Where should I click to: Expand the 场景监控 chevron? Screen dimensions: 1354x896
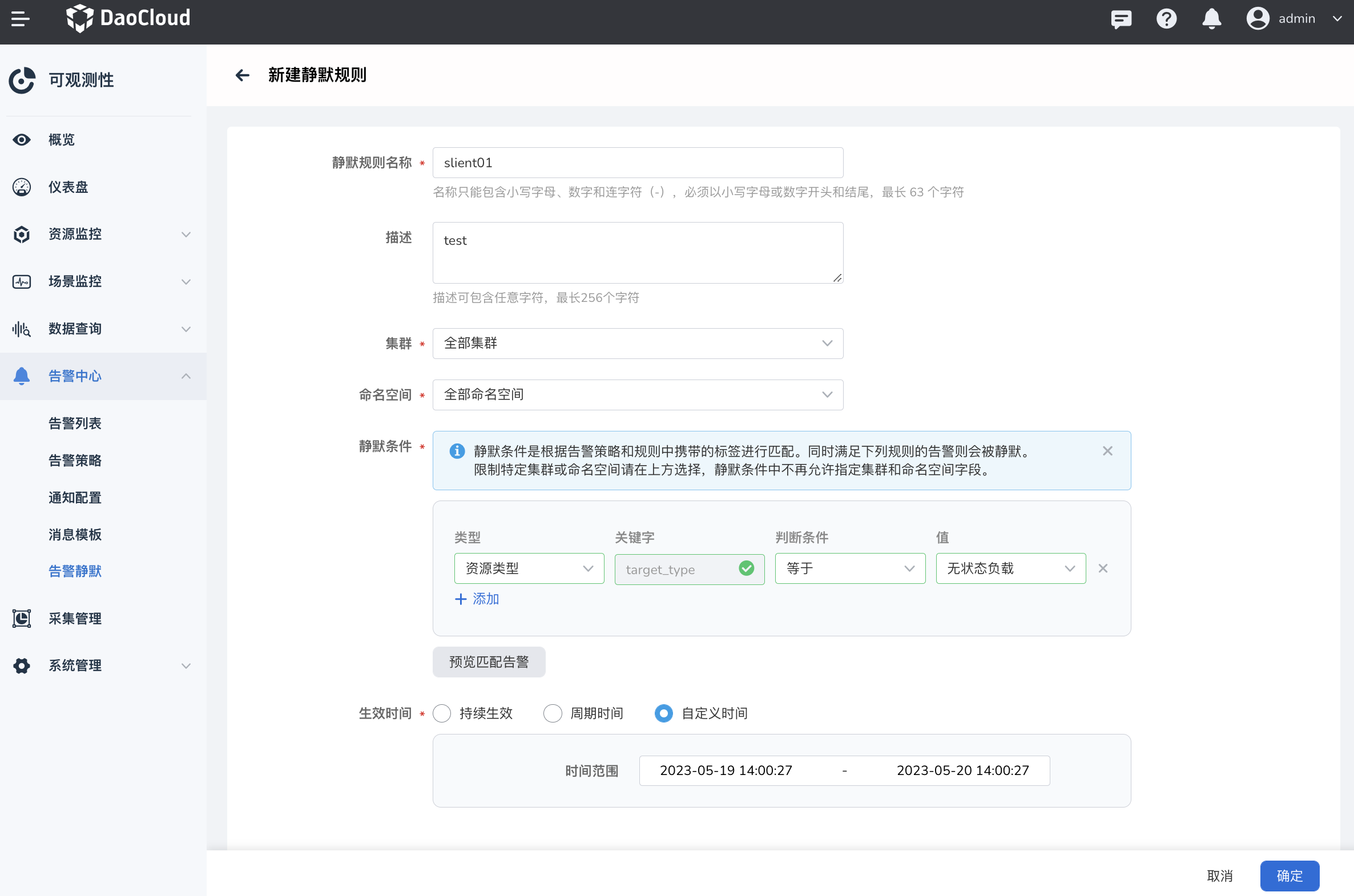186,282
